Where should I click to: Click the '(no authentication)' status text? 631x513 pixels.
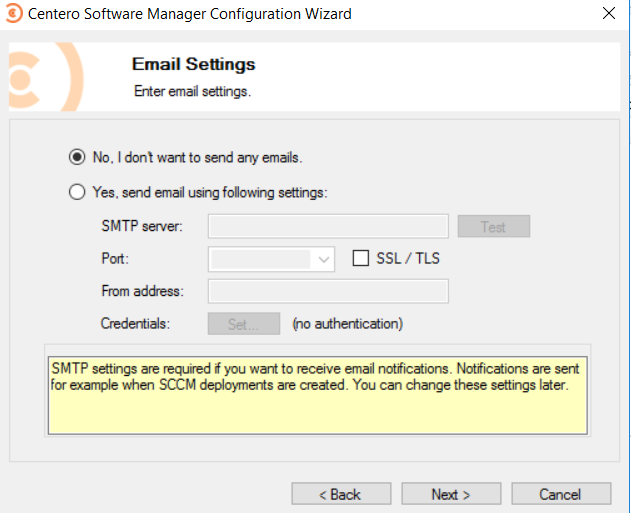coord(348,323)
